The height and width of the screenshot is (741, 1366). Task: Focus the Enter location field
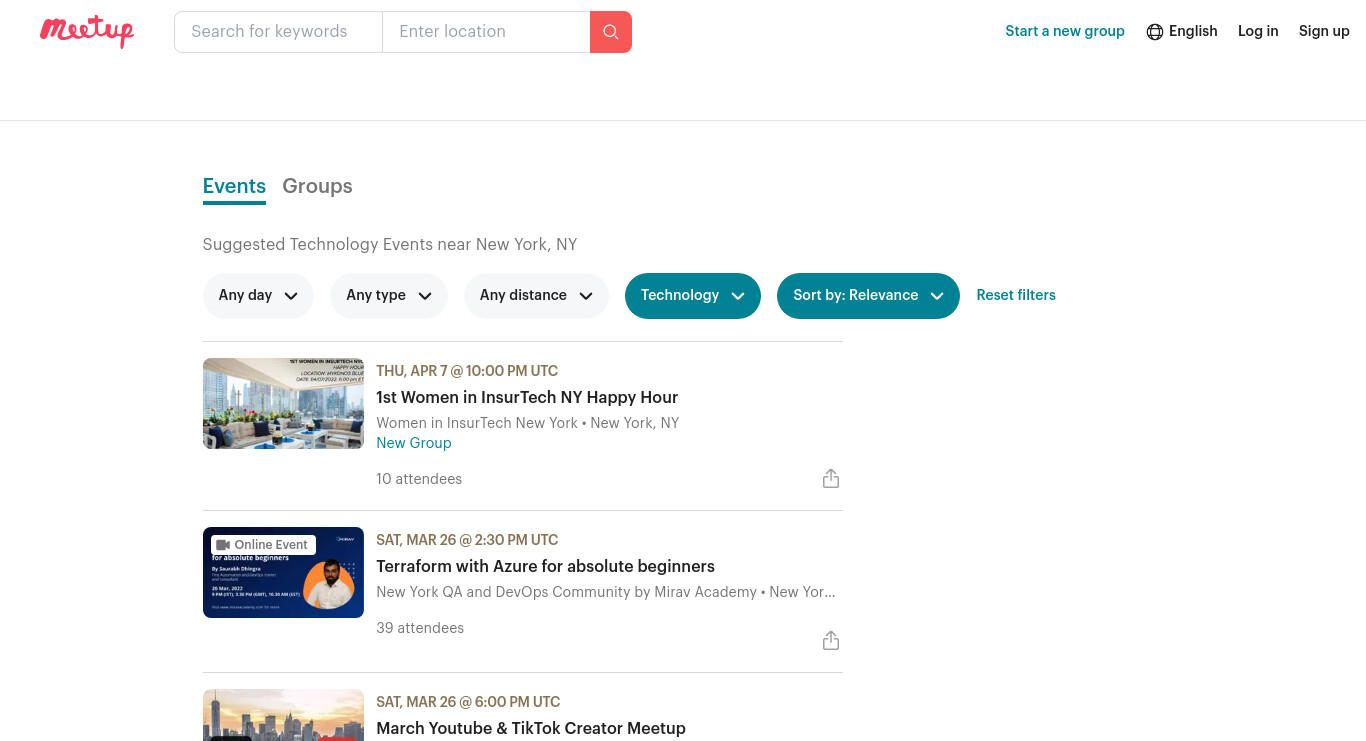pos(486,32)
